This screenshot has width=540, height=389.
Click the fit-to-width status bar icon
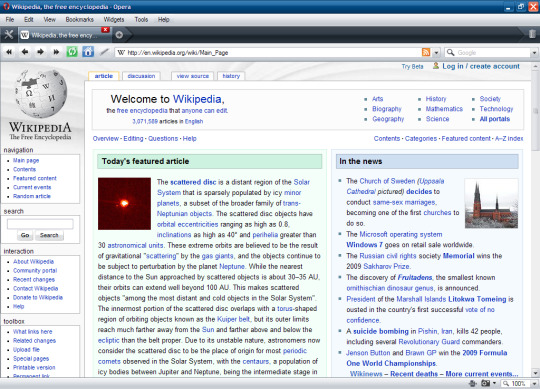(x=472, y=383)
